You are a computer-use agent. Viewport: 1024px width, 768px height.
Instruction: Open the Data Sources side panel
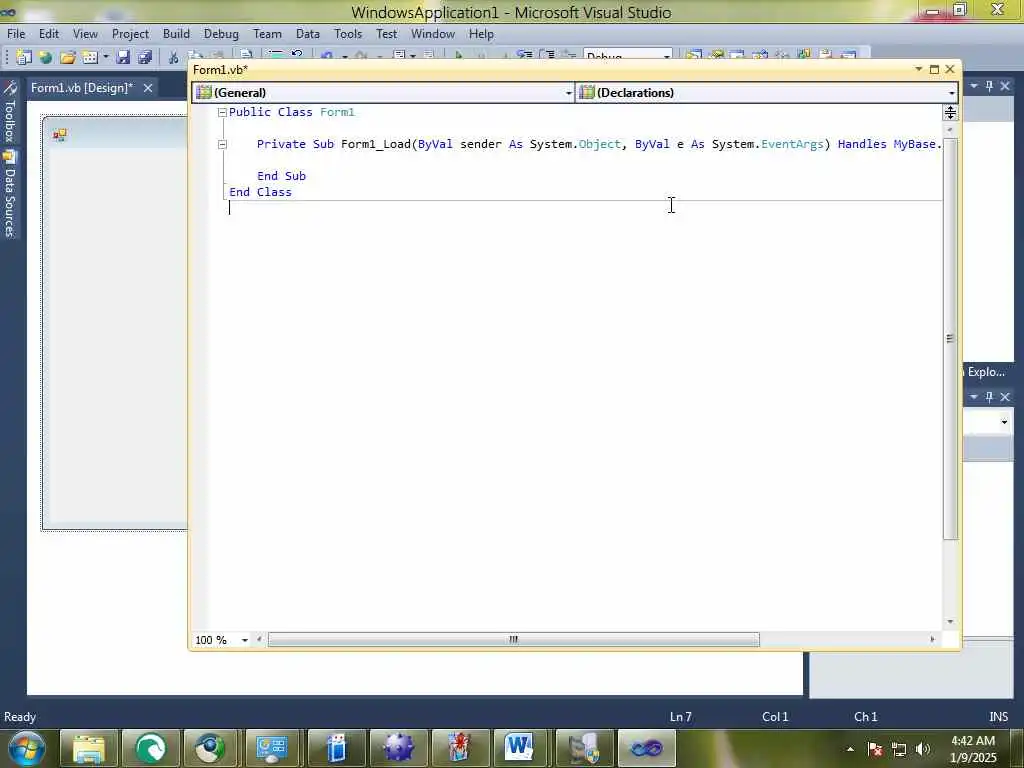tap(9, 194)
